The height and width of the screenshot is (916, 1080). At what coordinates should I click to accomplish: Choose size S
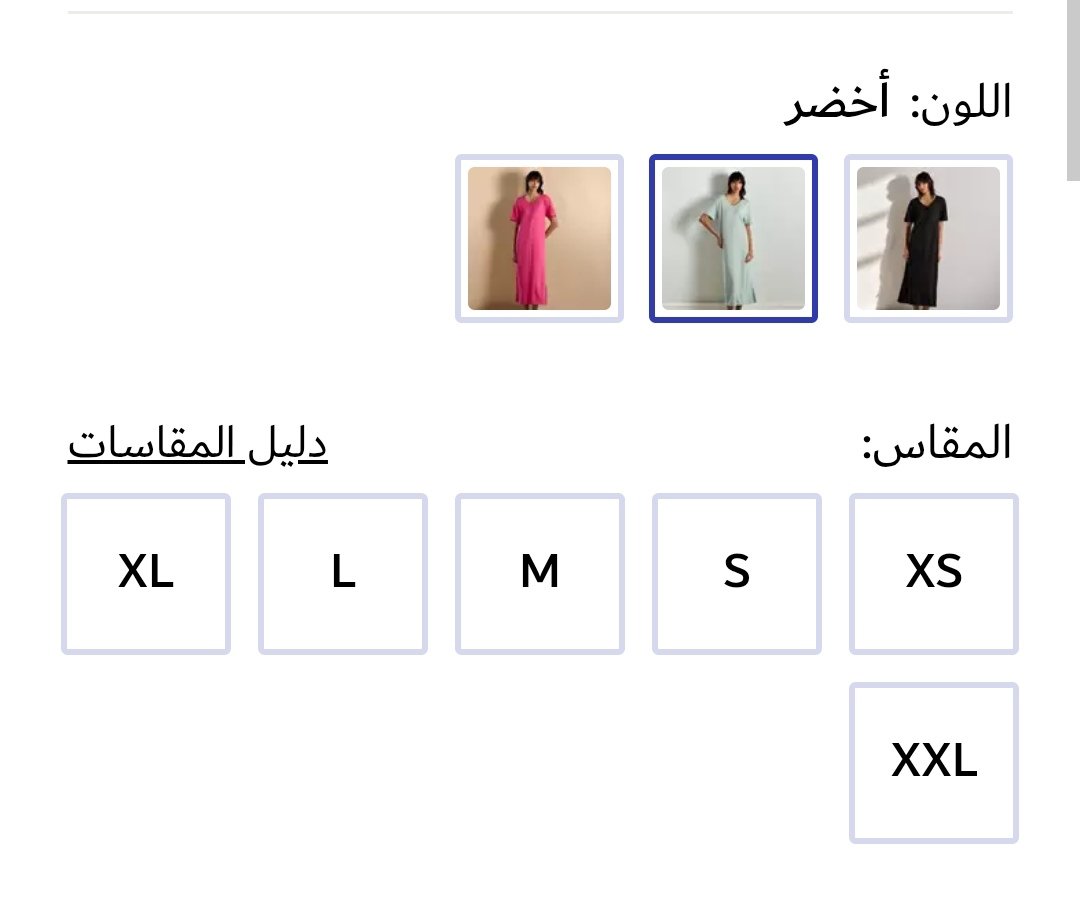(x=737, y=573)
